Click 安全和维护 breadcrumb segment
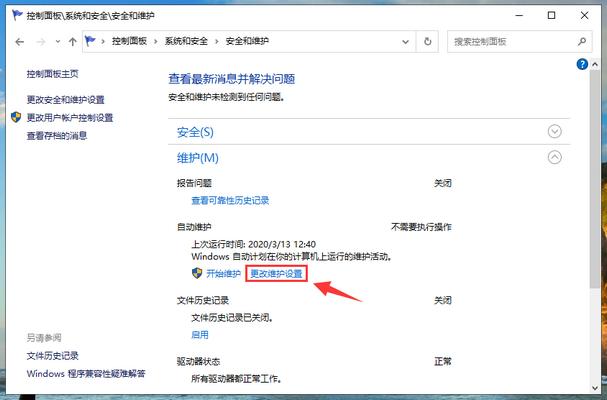This screenshot has width=607, height=400. tap(247, 41)
